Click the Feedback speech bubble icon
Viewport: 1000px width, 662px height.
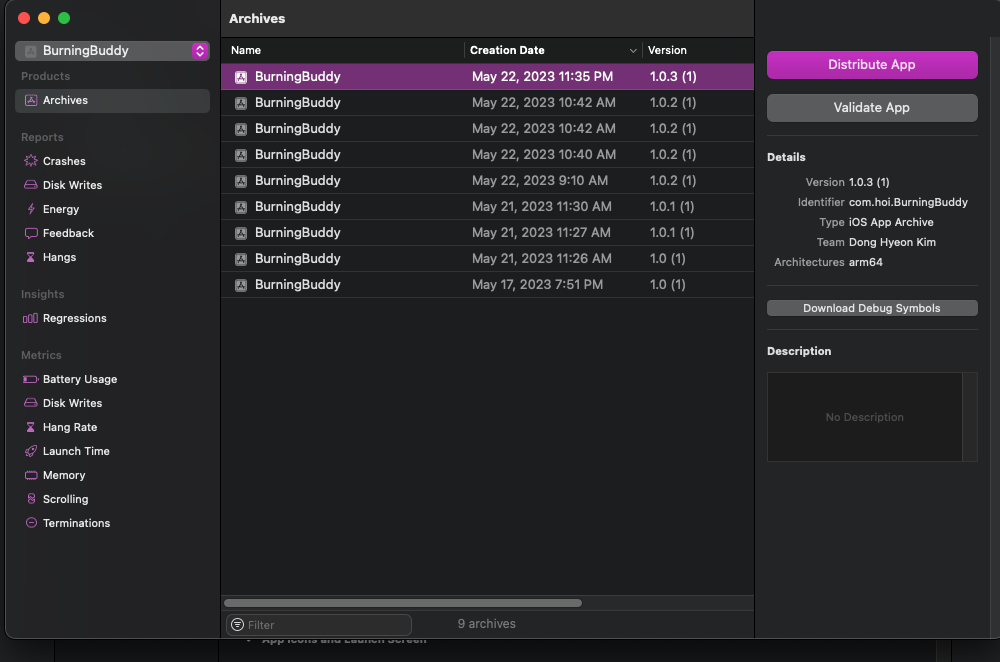tap(31, 233)
